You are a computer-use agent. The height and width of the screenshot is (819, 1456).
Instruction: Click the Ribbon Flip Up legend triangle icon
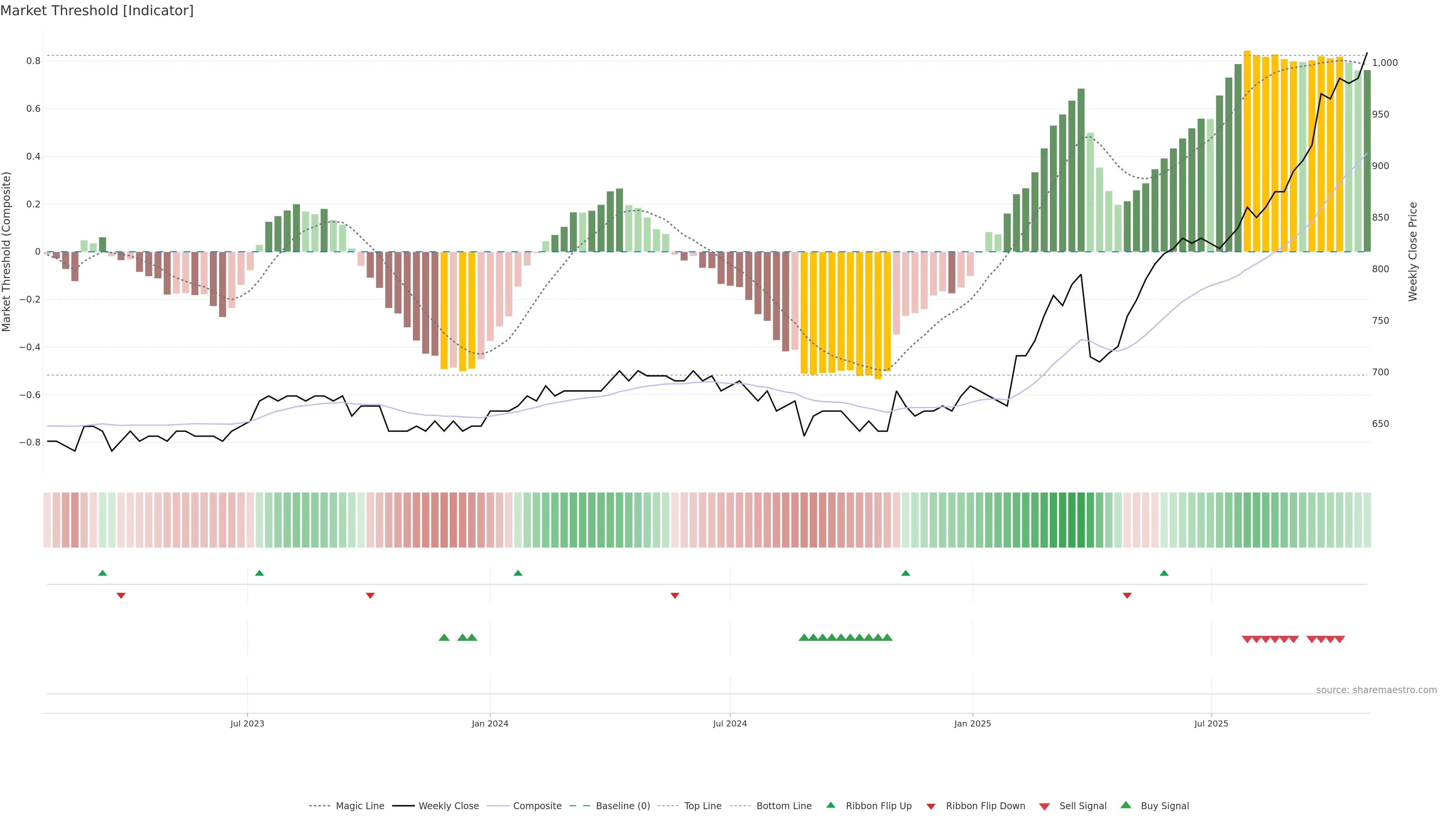click(x=830, y=805)
